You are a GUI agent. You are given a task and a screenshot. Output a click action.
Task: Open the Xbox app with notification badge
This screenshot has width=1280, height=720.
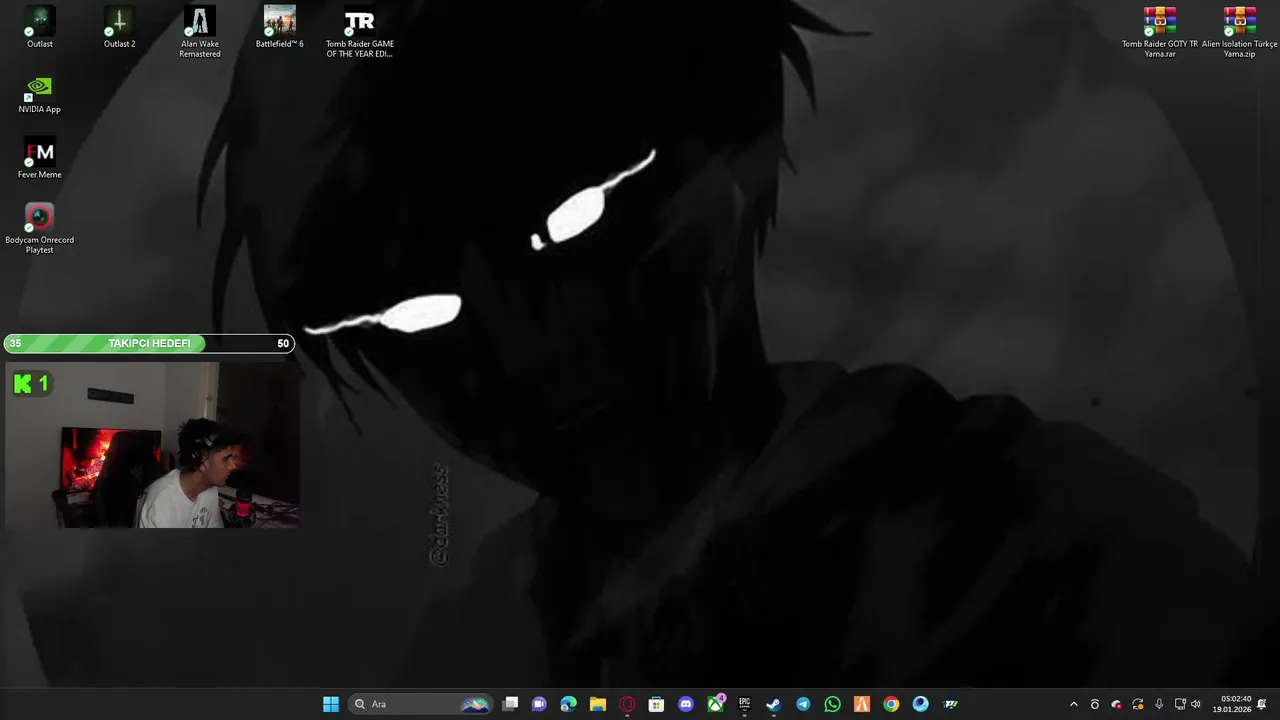[x=716, y=704]
